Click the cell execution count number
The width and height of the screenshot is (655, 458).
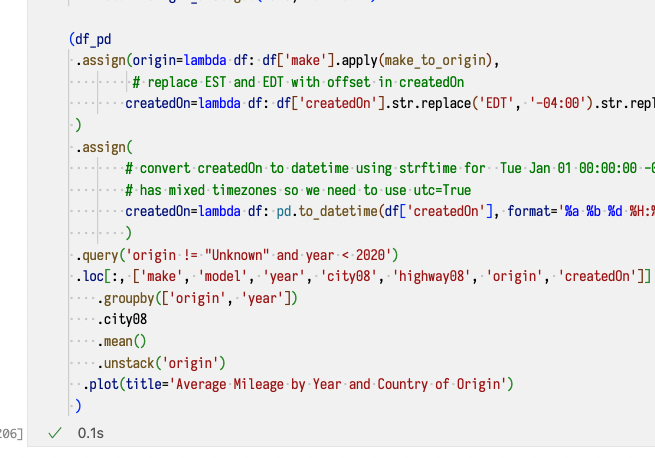[x=12, y=433]
